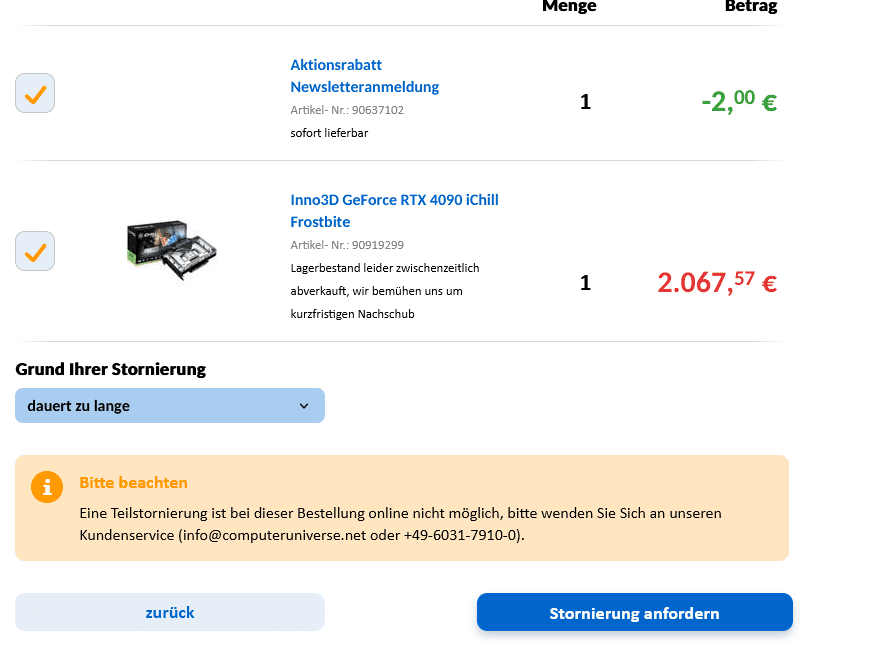Click the red 2.067,57 € price
The image size is (872, 669).
716,283
